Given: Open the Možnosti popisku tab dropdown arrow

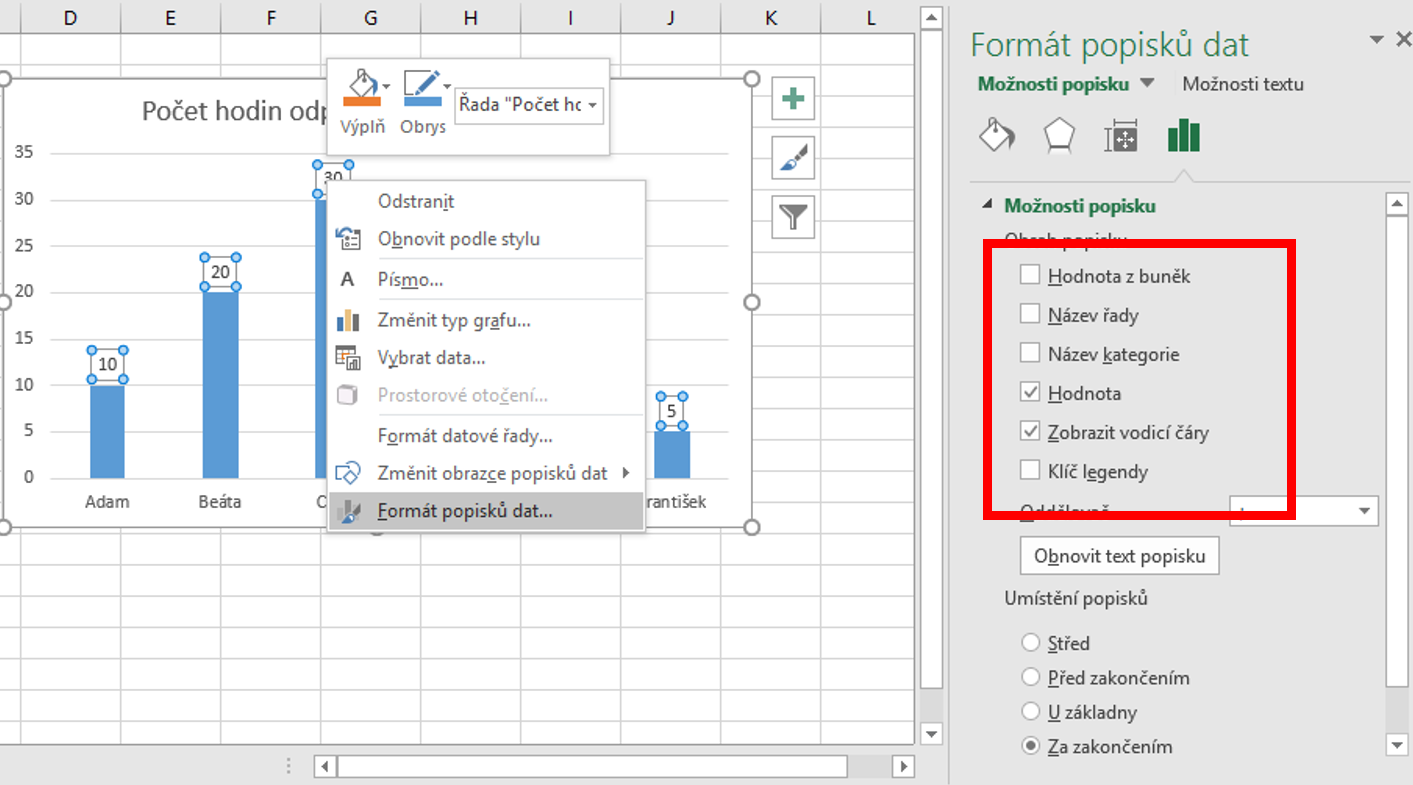Looking at the screenshot, I should pyautogui.click(x=1147, y=83).
